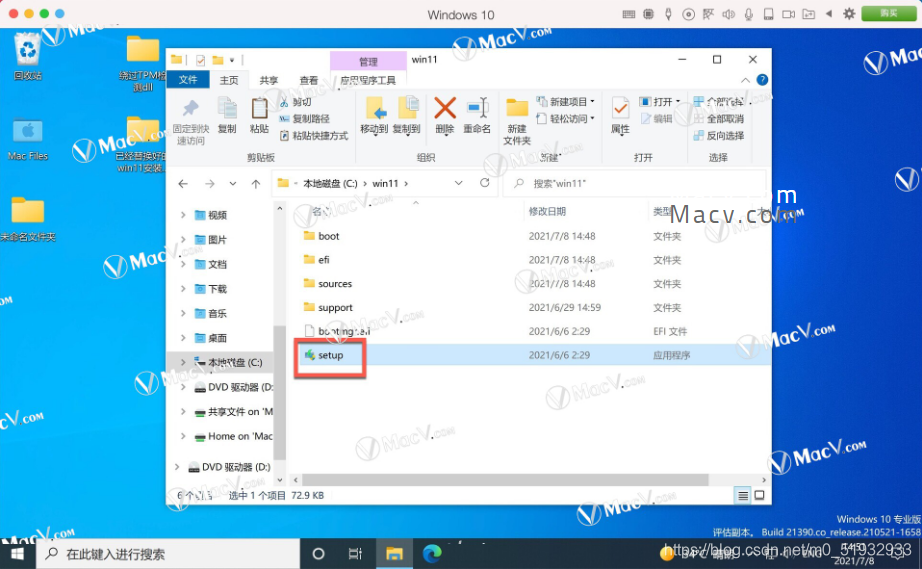This screenshot has width=922, height=569.
Task: Cut the selection with the scissors icon
Action: (296, 102)
